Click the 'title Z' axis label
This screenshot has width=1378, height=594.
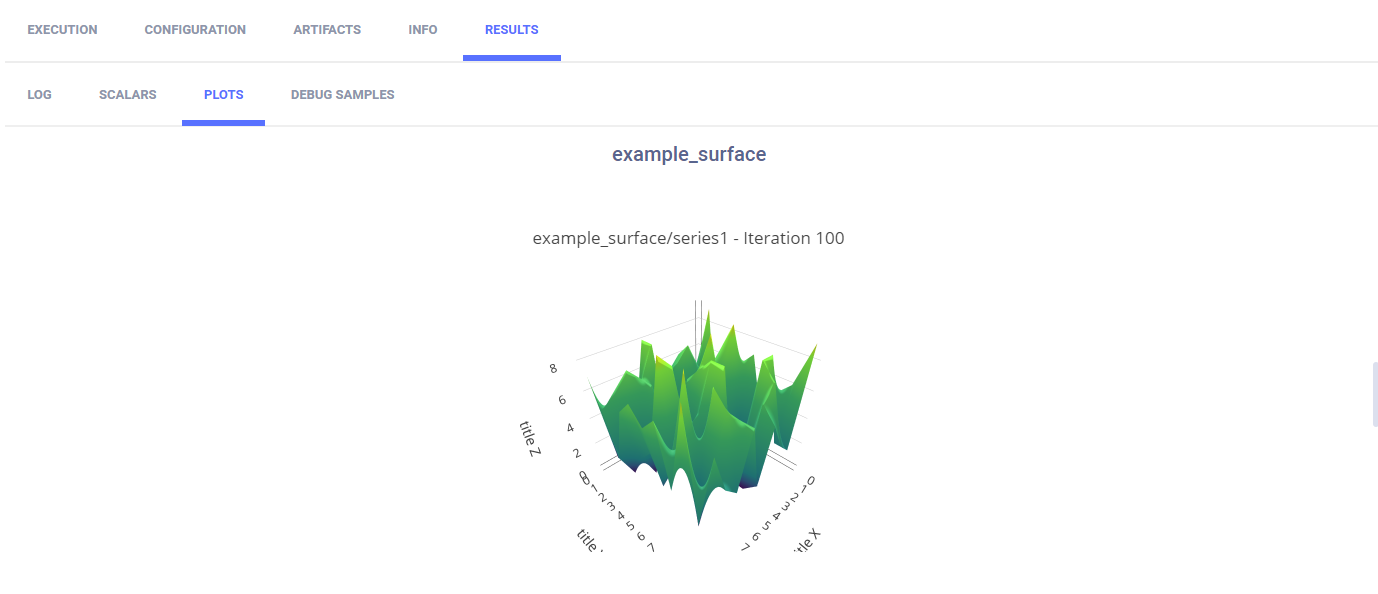(x=531, y=440)
